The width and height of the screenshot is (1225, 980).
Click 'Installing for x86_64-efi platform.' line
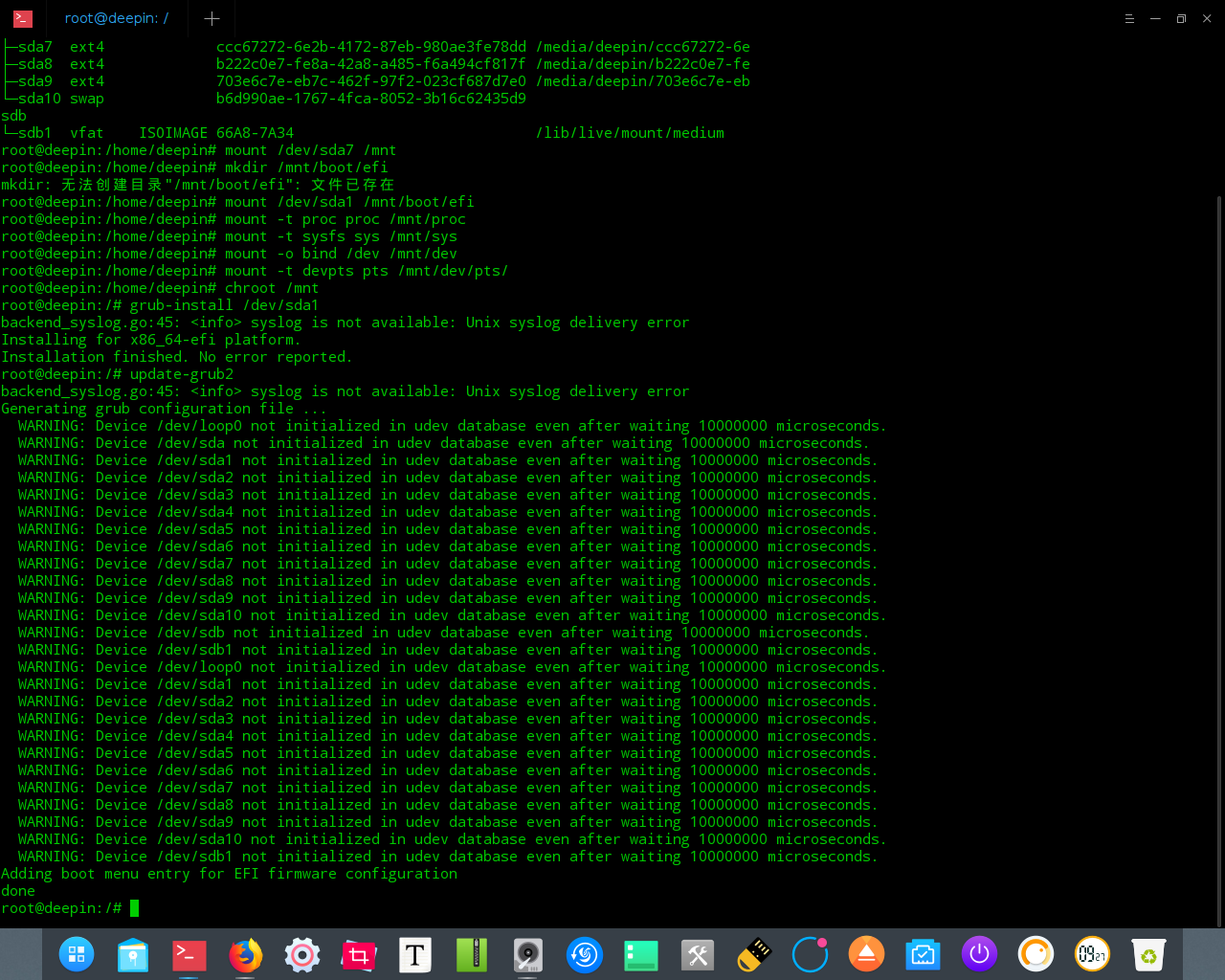pyautogui.click(x=151, y=340)
